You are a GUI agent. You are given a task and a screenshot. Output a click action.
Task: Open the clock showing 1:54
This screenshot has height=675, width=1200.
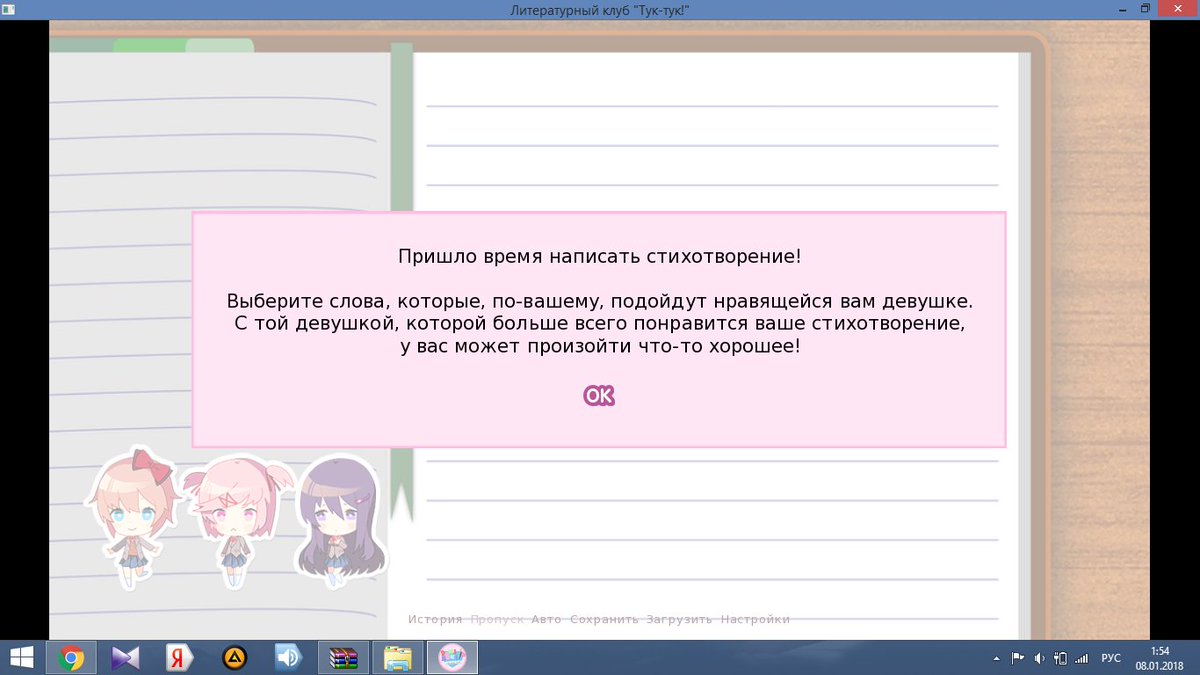click(x=1159, y=650)
